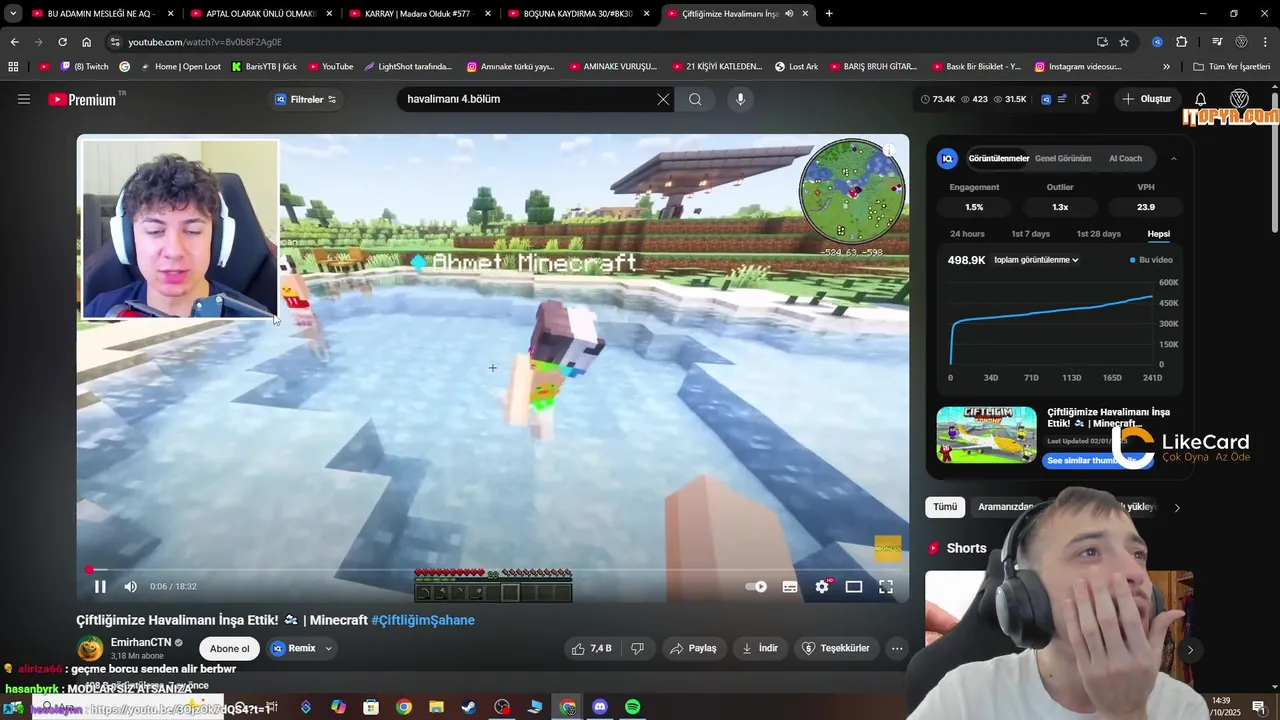The height and width of the screenshot is (720, 1280).
Task: Select the Tümü chip
Action: (945, 507)
